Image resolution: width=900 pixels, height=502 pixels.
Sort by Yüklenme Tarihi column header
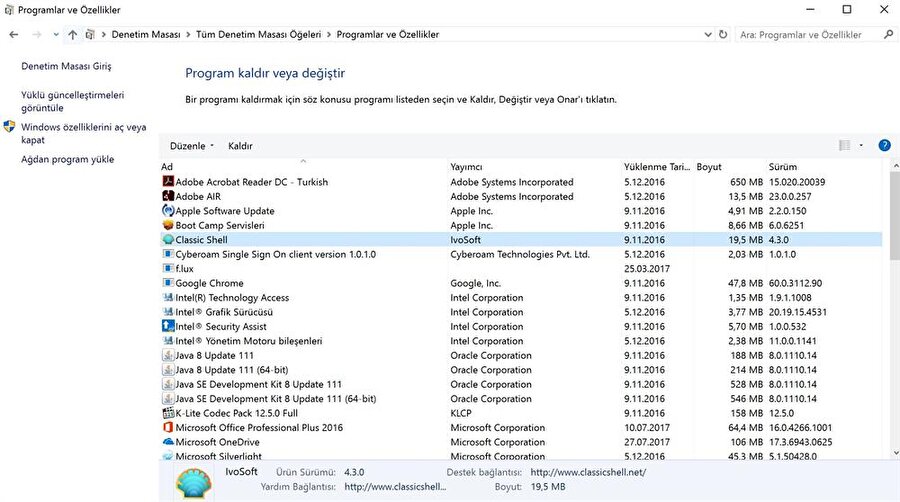point(657,166)
